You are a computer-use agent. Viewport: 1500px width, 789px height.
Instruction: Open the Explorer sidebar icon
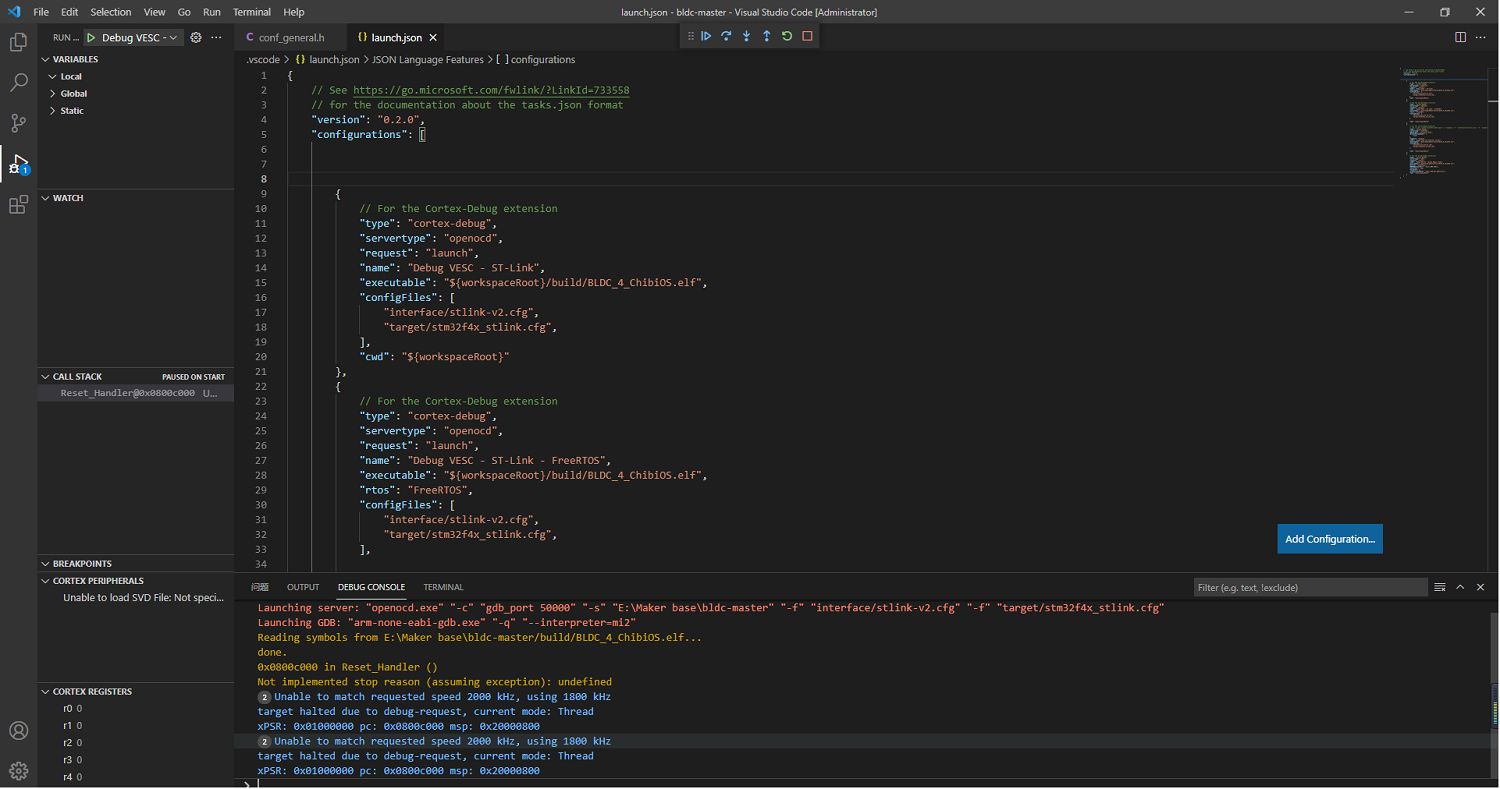pyautogui.click(x=18, y=43)
